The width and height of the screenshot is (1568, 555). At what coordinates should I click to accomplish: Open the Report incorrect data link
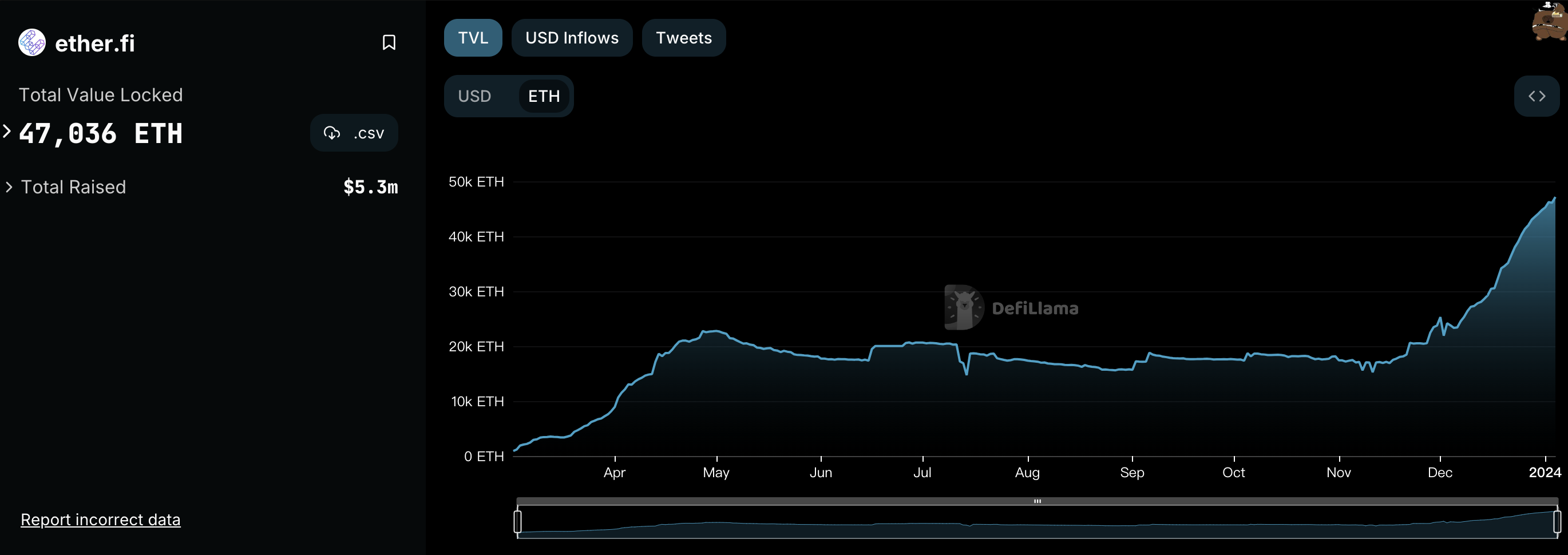point(101,520)
